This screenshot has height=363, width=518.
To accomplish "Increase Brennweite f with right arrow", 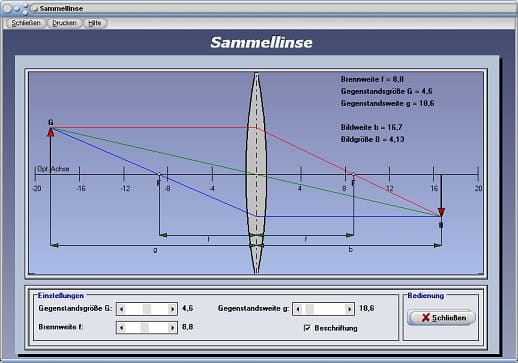I will tap(172, 328).
